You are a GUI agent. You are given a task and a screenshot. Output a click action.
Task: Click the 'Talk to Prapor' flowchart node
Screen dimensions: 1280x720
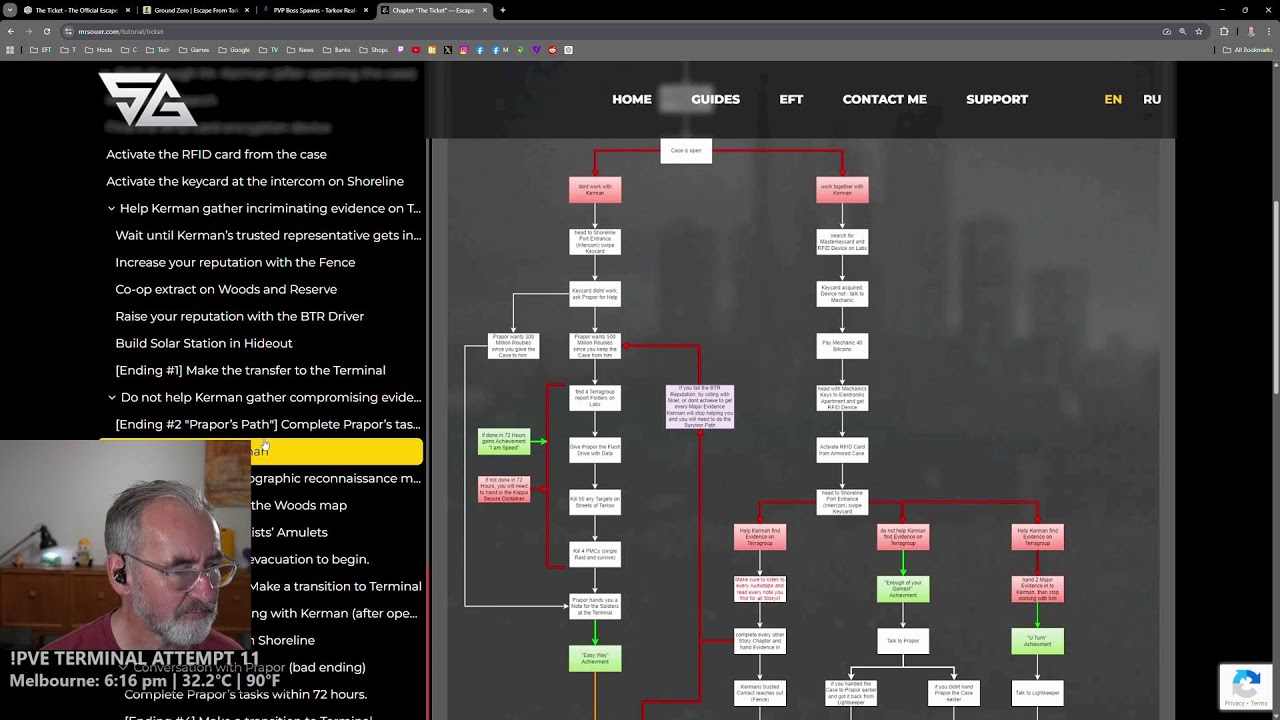(903, 641)
